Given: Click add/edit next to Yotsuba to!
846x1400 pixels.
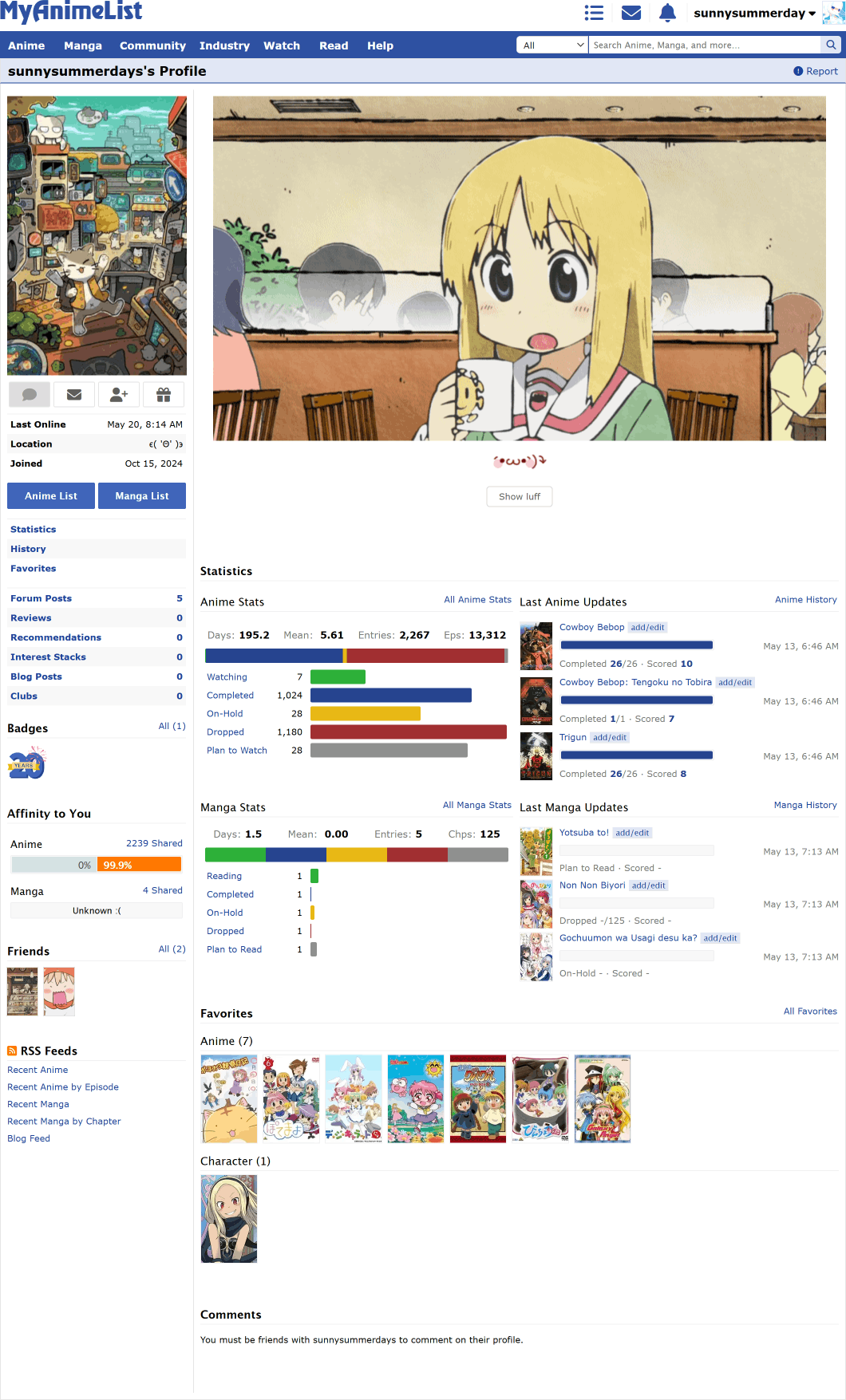Looking at the screenshot, I should pos(632,833).
